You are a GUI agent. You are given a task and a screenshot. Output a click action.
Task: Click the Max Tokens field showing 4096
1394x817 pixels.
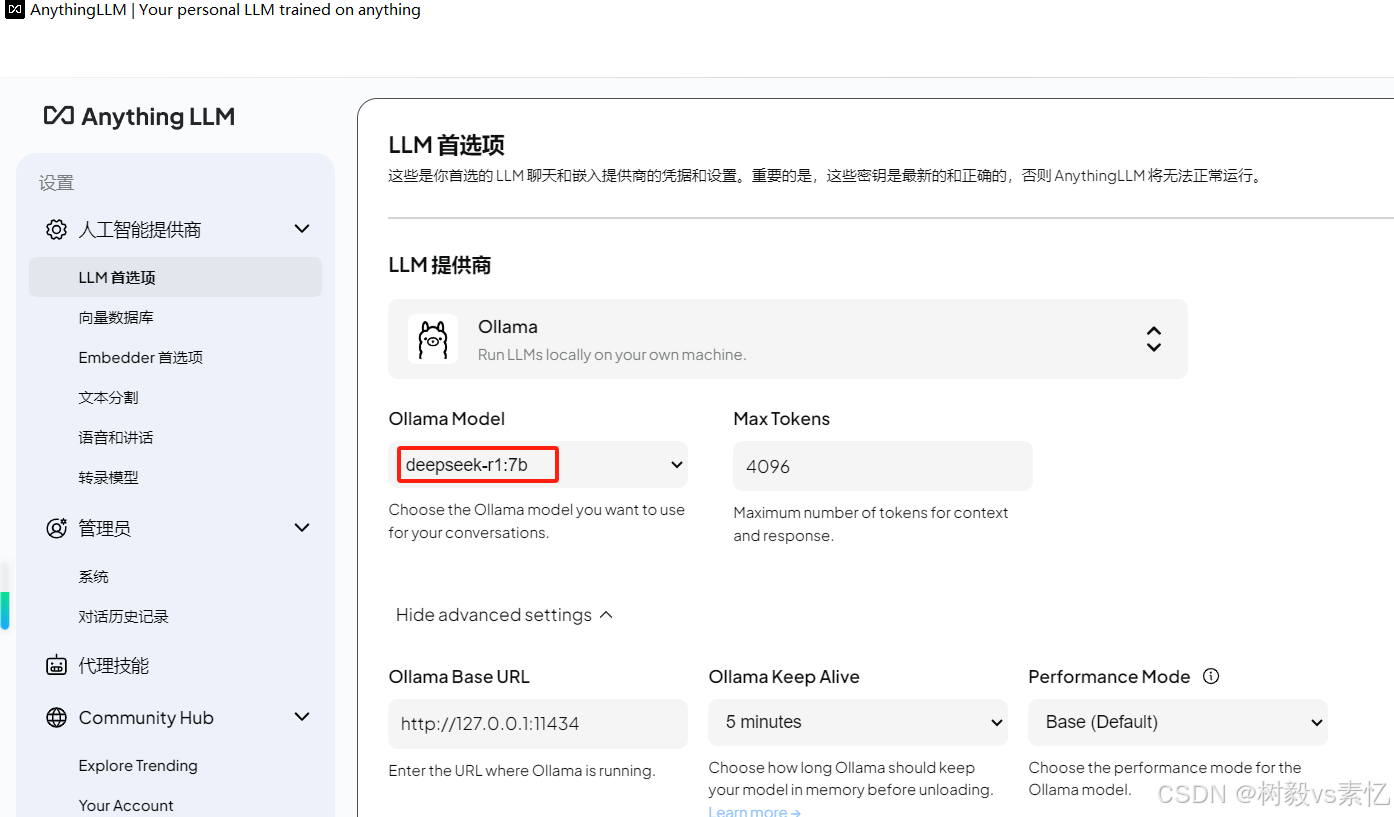pos(883,466)
